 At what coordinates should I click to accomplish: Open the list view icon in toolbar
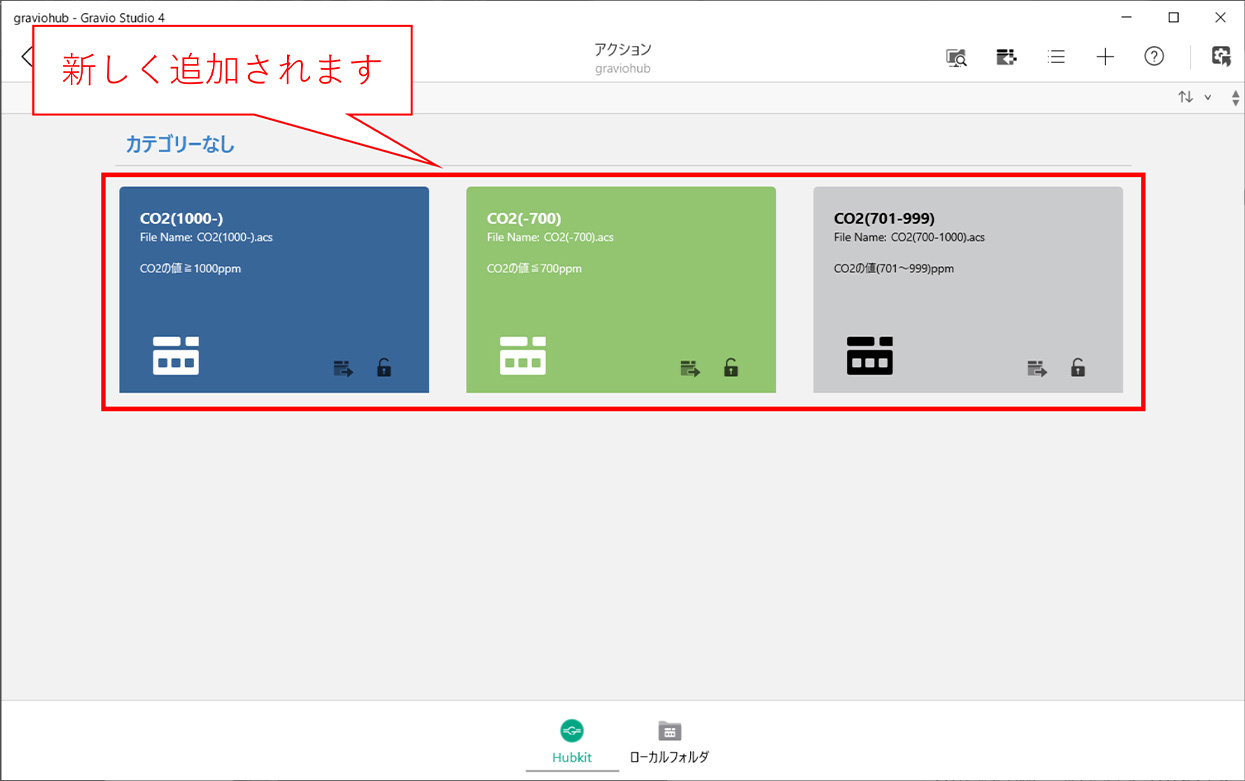(x=1056, y=57)
